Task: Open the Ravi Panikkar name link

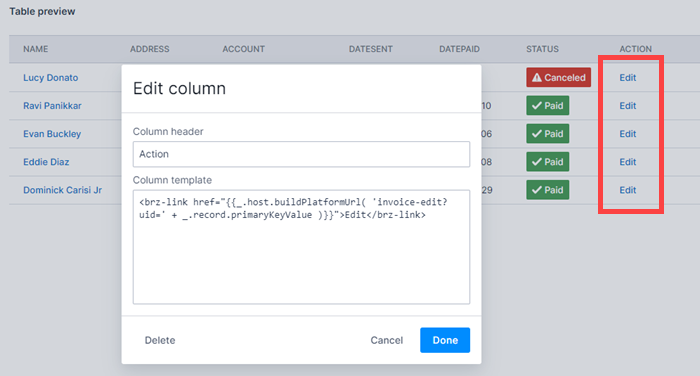Action: [52, 106]
